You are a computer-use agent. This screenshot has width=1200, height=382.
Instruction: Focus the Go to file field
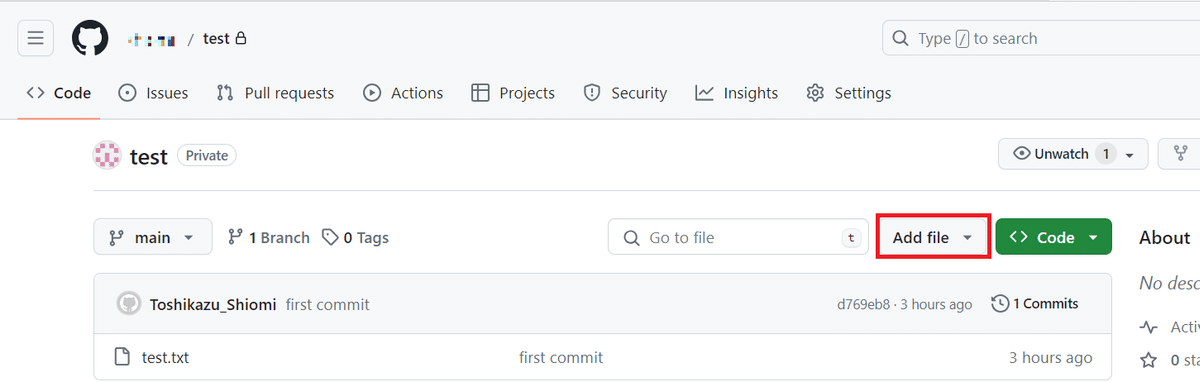point(738,237)
